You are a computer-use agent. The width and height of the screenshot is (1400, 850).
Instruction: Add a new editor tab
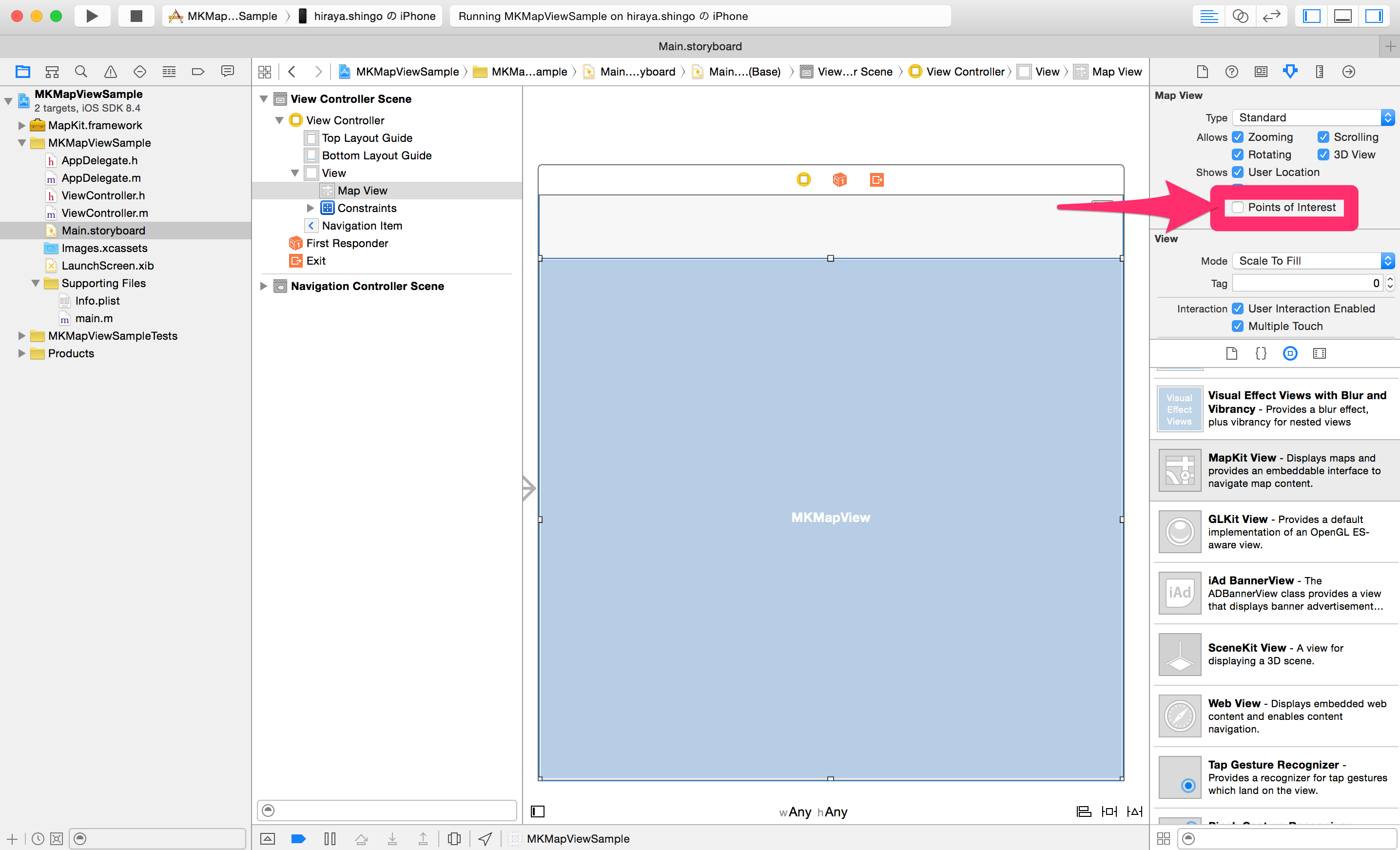click(x=1390, y=46)
